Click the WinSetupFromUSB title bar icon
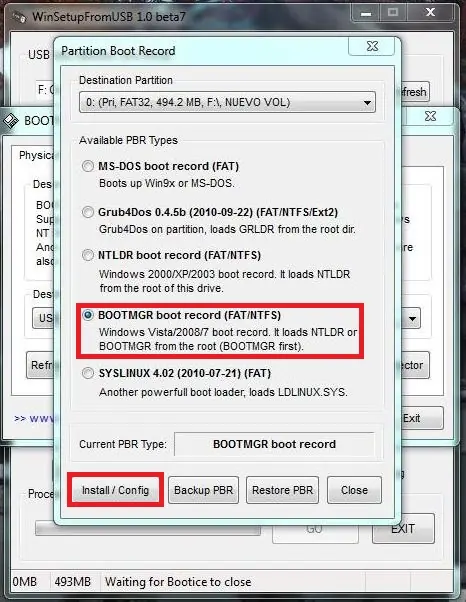 [19, 17]
